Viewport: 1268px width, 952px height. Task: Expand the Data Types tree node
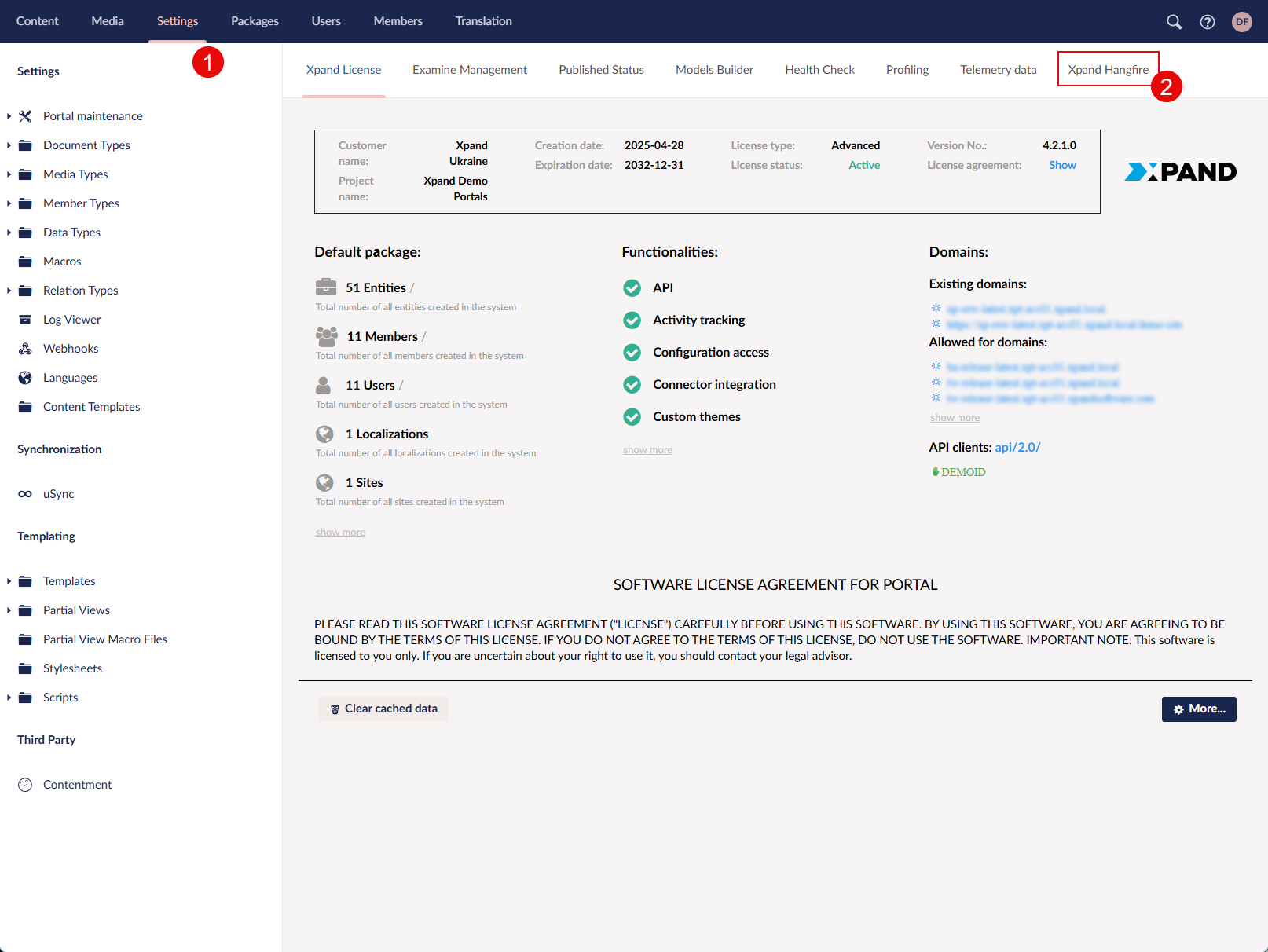point(9,233)
